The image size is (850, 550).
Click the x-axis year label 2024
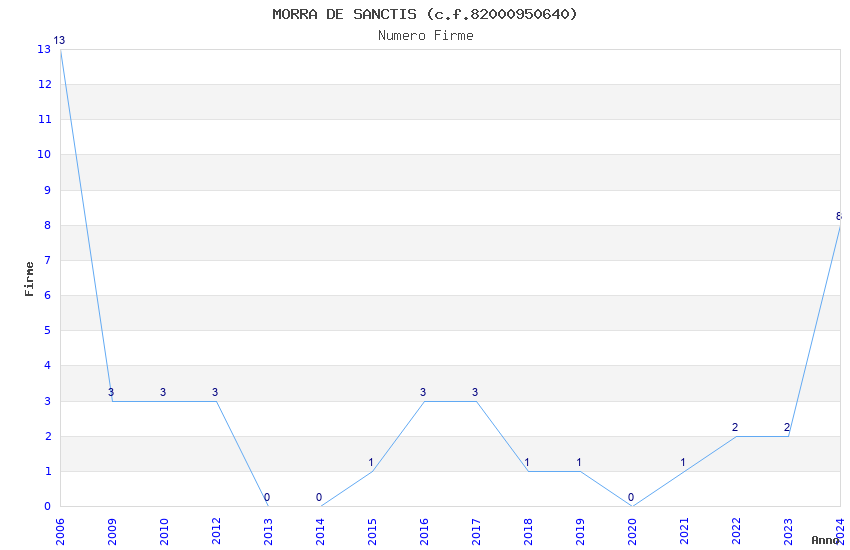pyautogui.click(x=840, y=531)
